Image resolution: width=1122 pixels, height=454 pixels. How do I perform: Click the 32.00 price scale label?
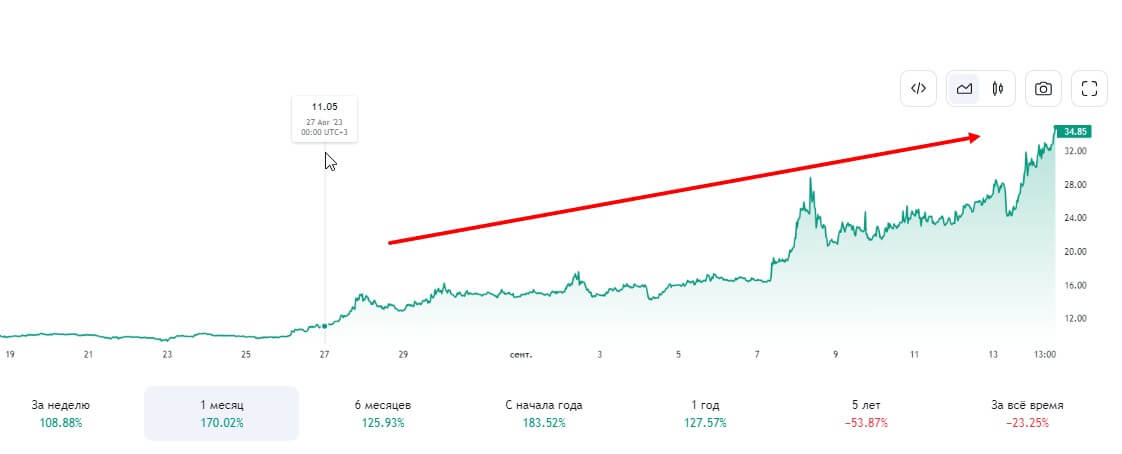pyautogui.click(x=1076, y=151)
